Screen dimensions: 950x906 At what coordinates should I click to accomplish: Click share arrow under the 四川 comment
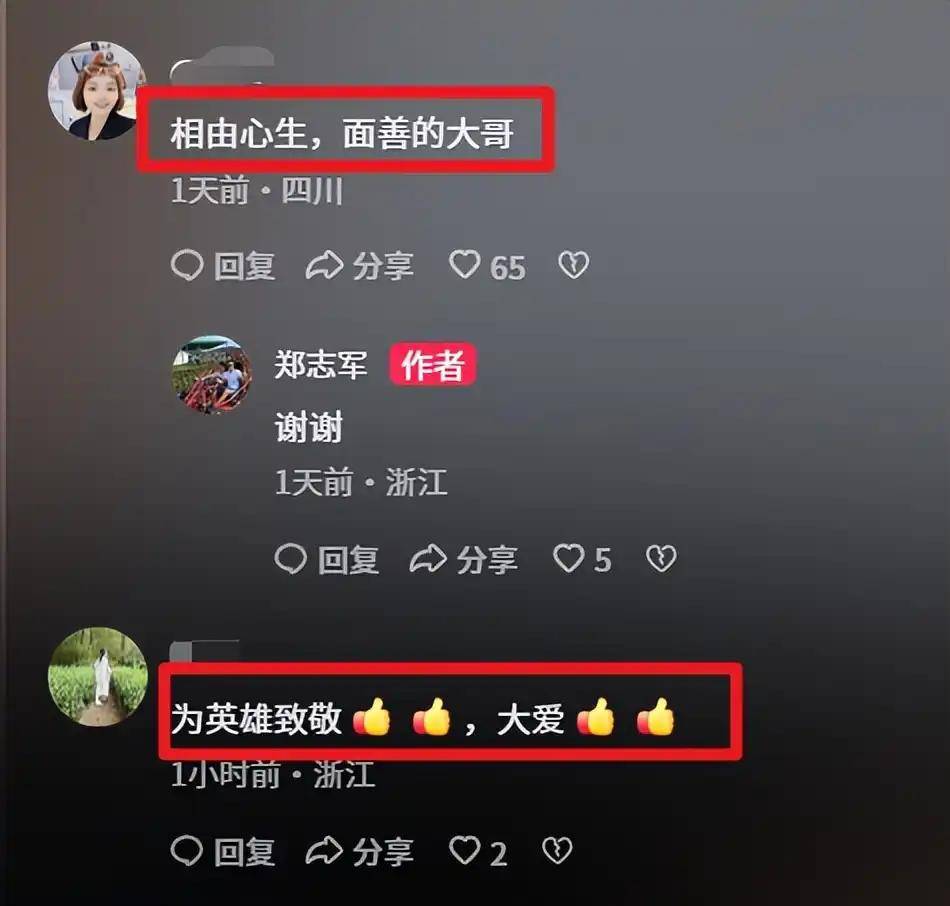(x=360, y=266)
